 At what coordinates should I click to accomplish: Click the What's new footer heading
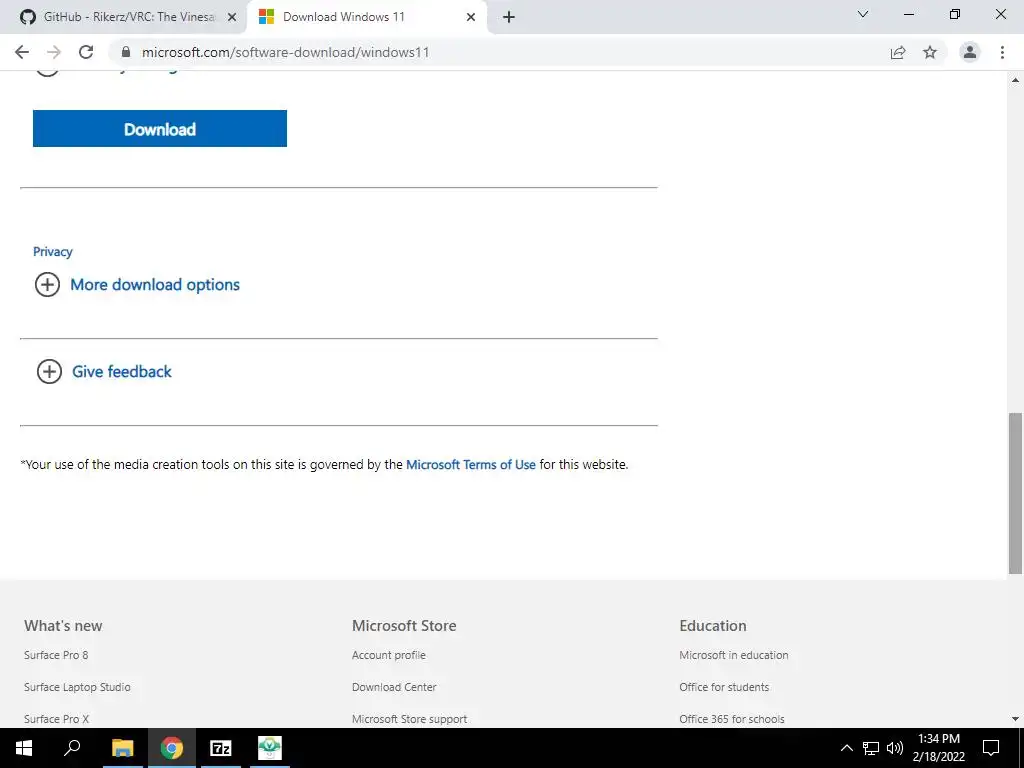tap(63, 626)
